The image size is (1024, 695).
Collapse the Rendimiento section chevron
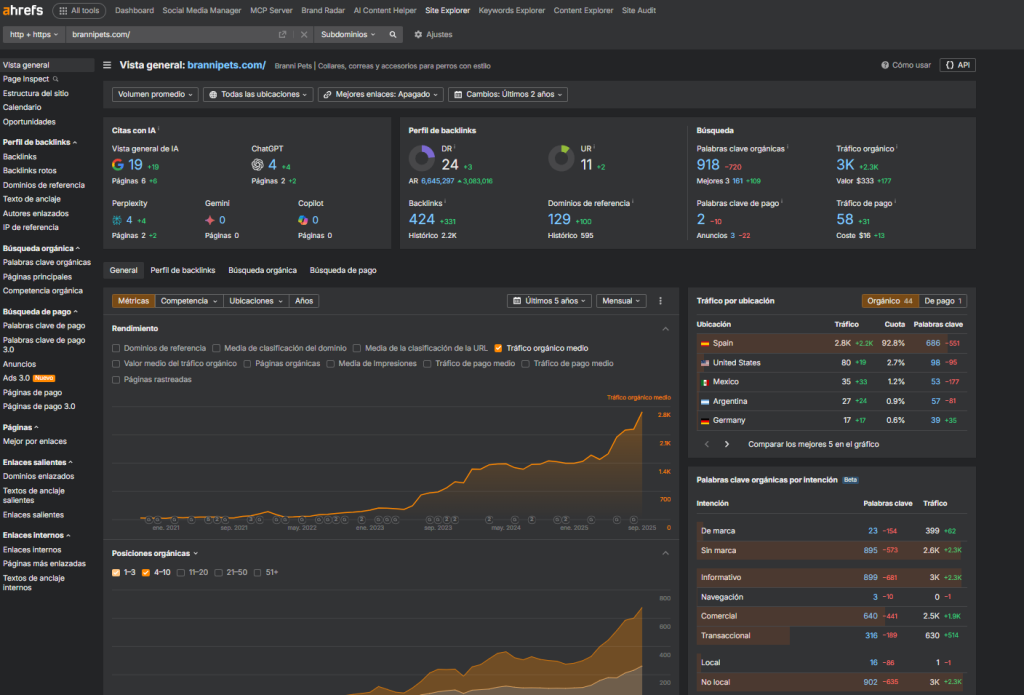coord(665,329)
